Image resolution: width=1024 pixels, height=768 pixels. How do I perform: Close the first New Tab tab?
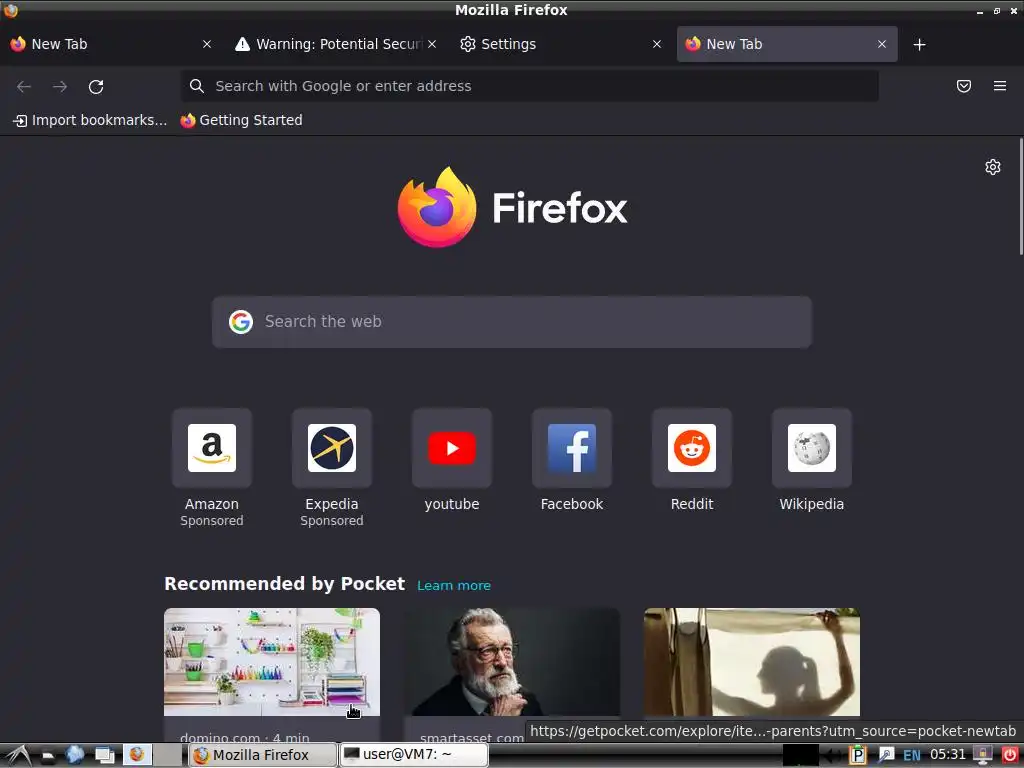pos(207,44)
